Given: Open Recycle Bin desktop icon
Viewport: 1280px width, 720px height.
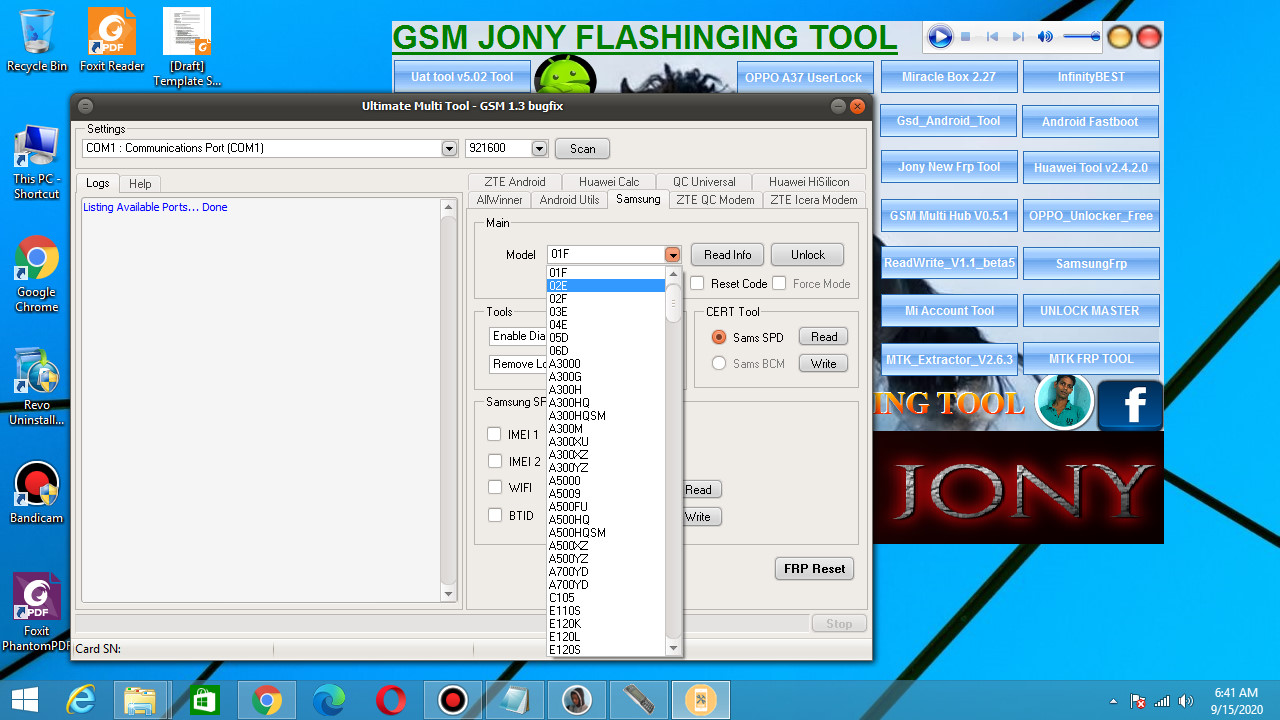Looking at the screenshot, I should pos(37,41).
